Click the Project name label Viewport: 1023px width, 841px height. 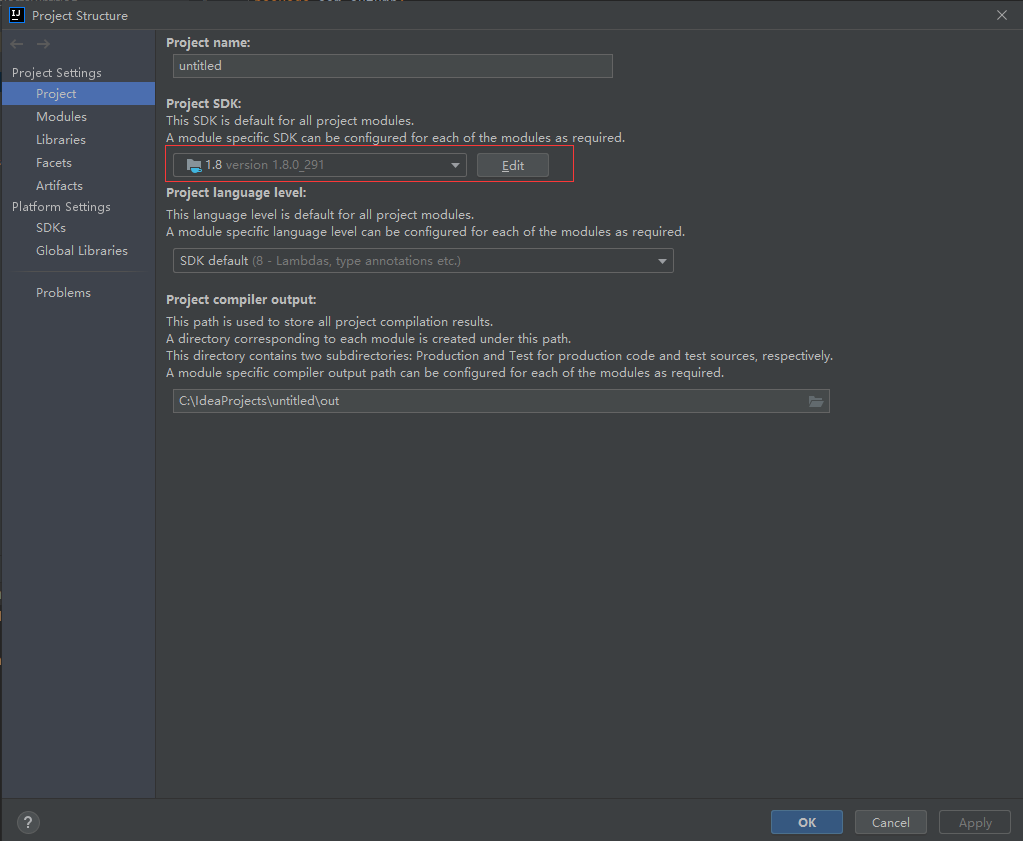[x=208, y=42]
